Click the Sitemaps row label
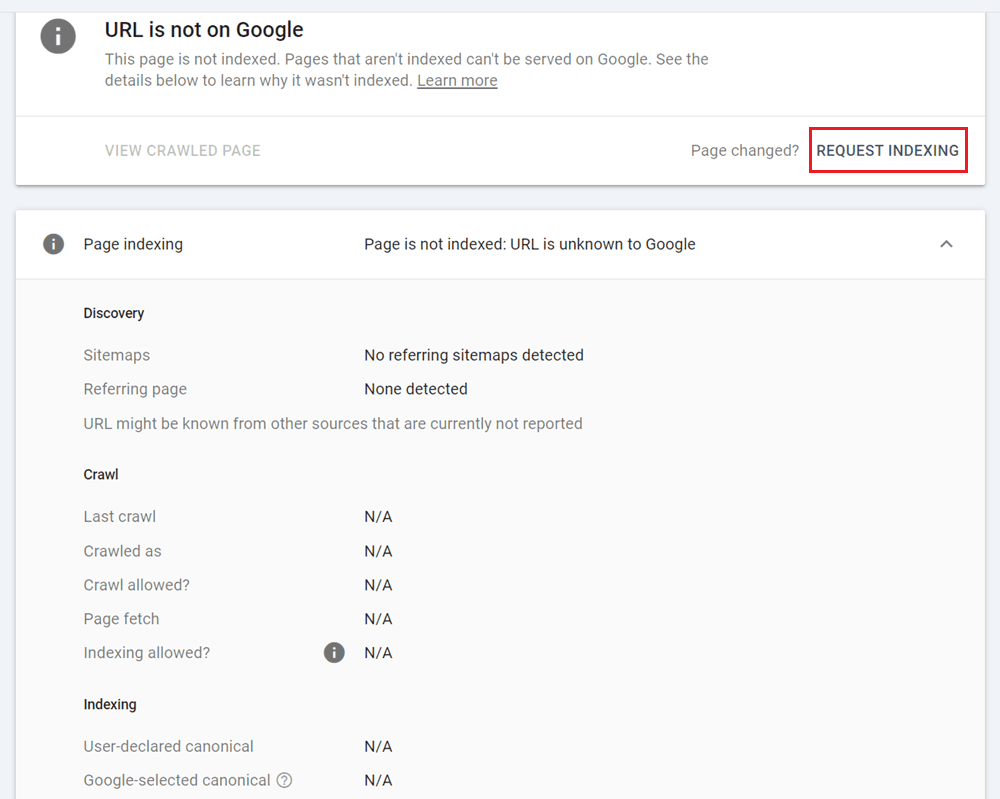 tap(117, 355)
